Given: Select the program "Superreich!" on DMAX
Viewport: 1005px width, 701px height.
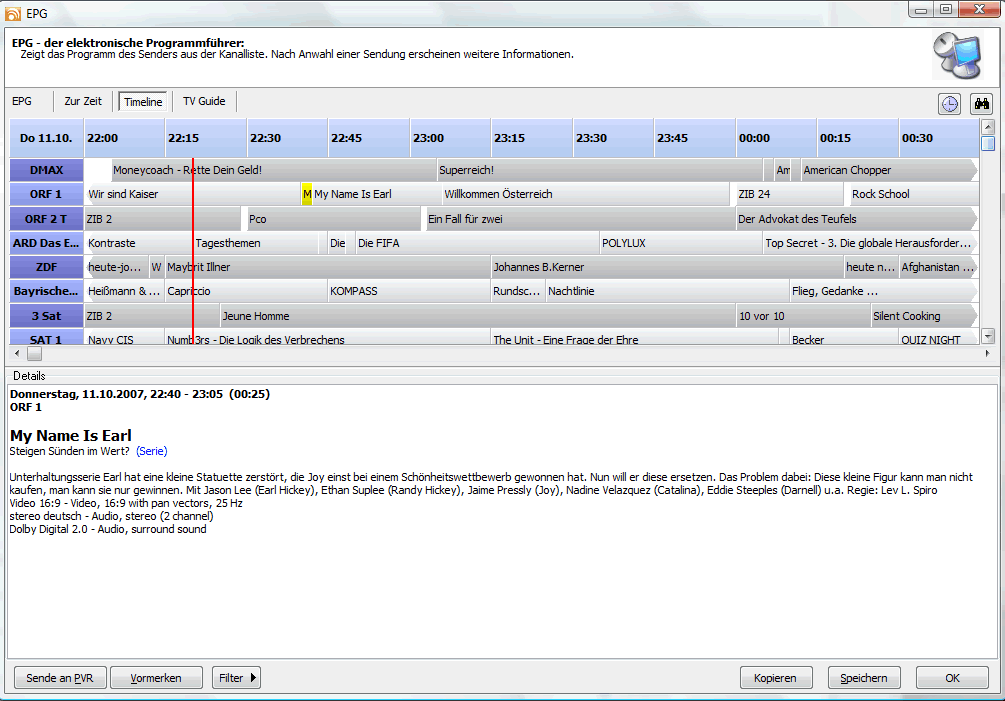Looking at the screenshot, I should [x=600, y=170].
